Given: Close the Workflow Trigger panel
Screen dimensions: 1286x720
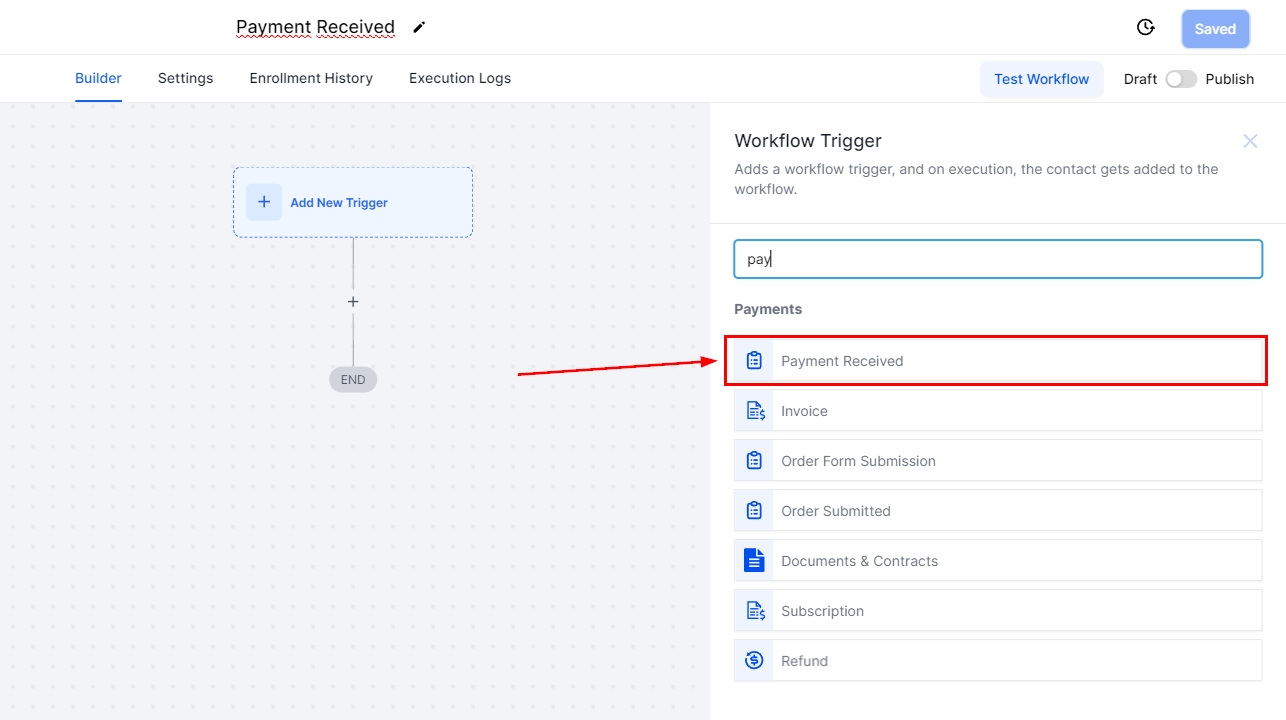Looking at the screenshot, I should coord(1250,141).
